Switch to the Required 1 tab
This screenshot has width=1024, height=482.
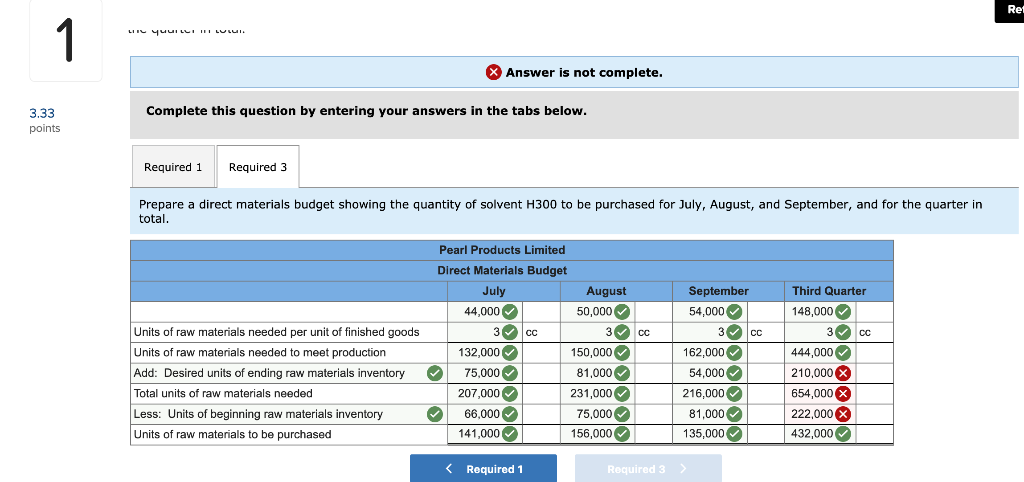[173, 167]
